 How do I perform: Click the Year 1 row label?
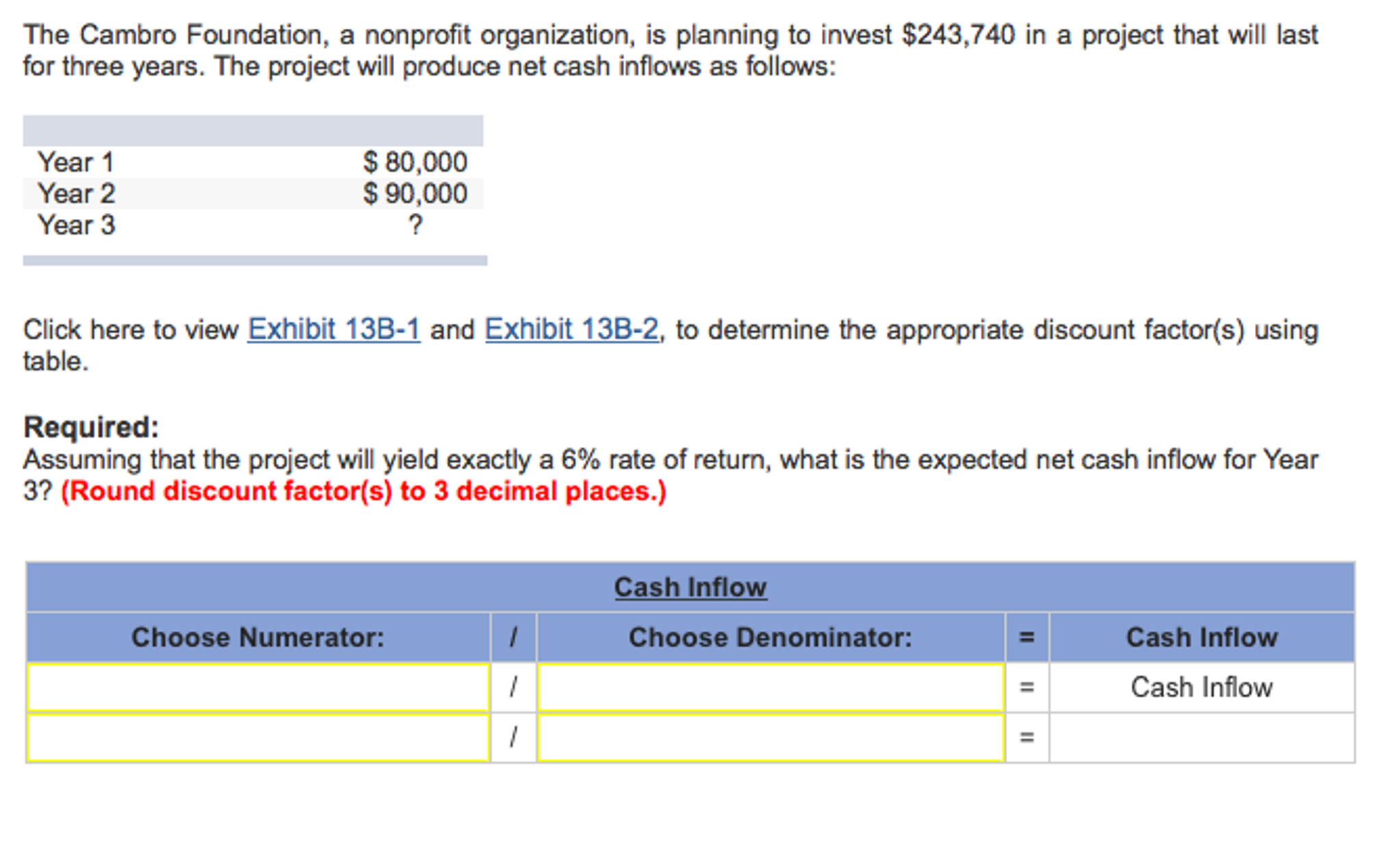tap(75, 162)
